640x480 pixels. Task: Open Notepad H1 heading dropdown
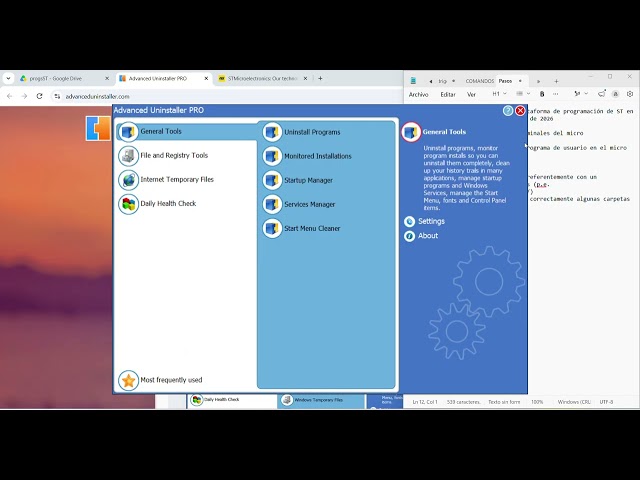(x=499, y=94)
